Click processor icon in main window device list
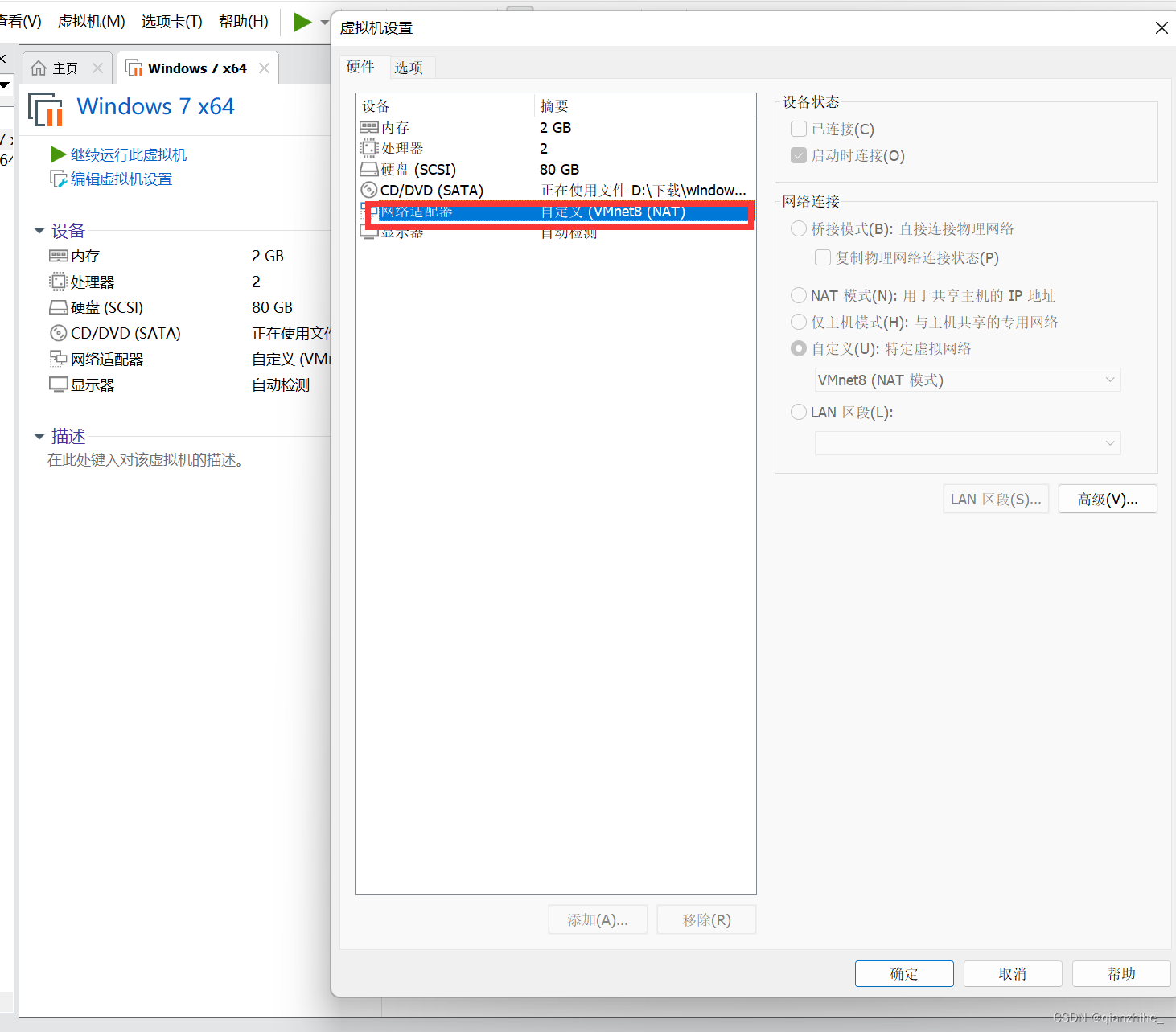 58,282
